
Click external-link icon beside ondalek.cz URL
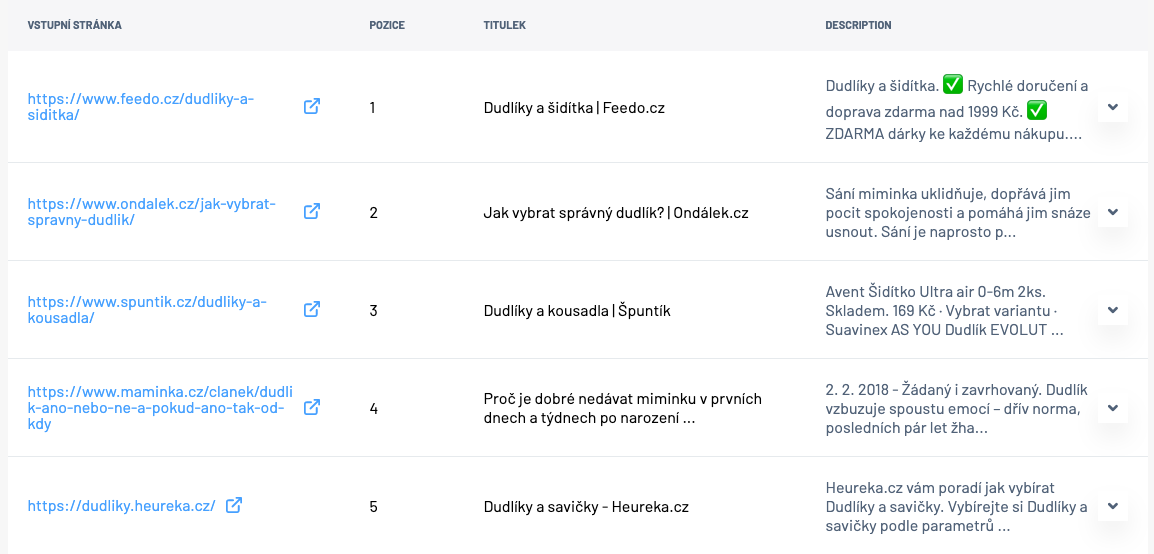pos(312,212)
